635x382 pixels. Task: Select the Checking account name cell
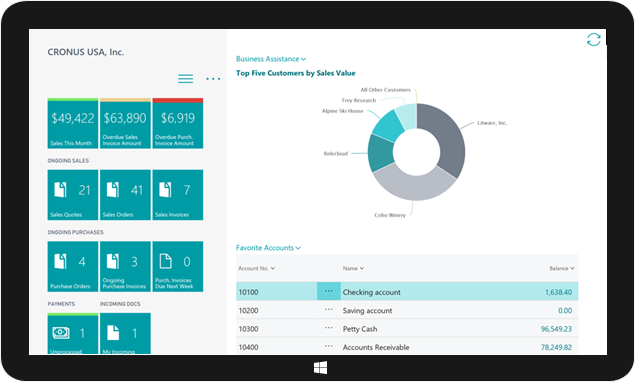[372, 292]
